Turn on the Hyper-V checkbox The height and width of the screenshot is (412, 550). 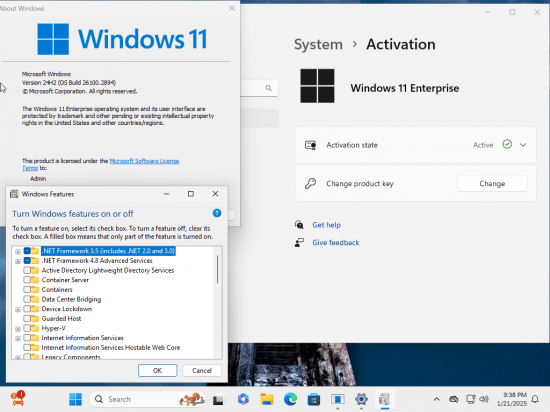point(27,328)
